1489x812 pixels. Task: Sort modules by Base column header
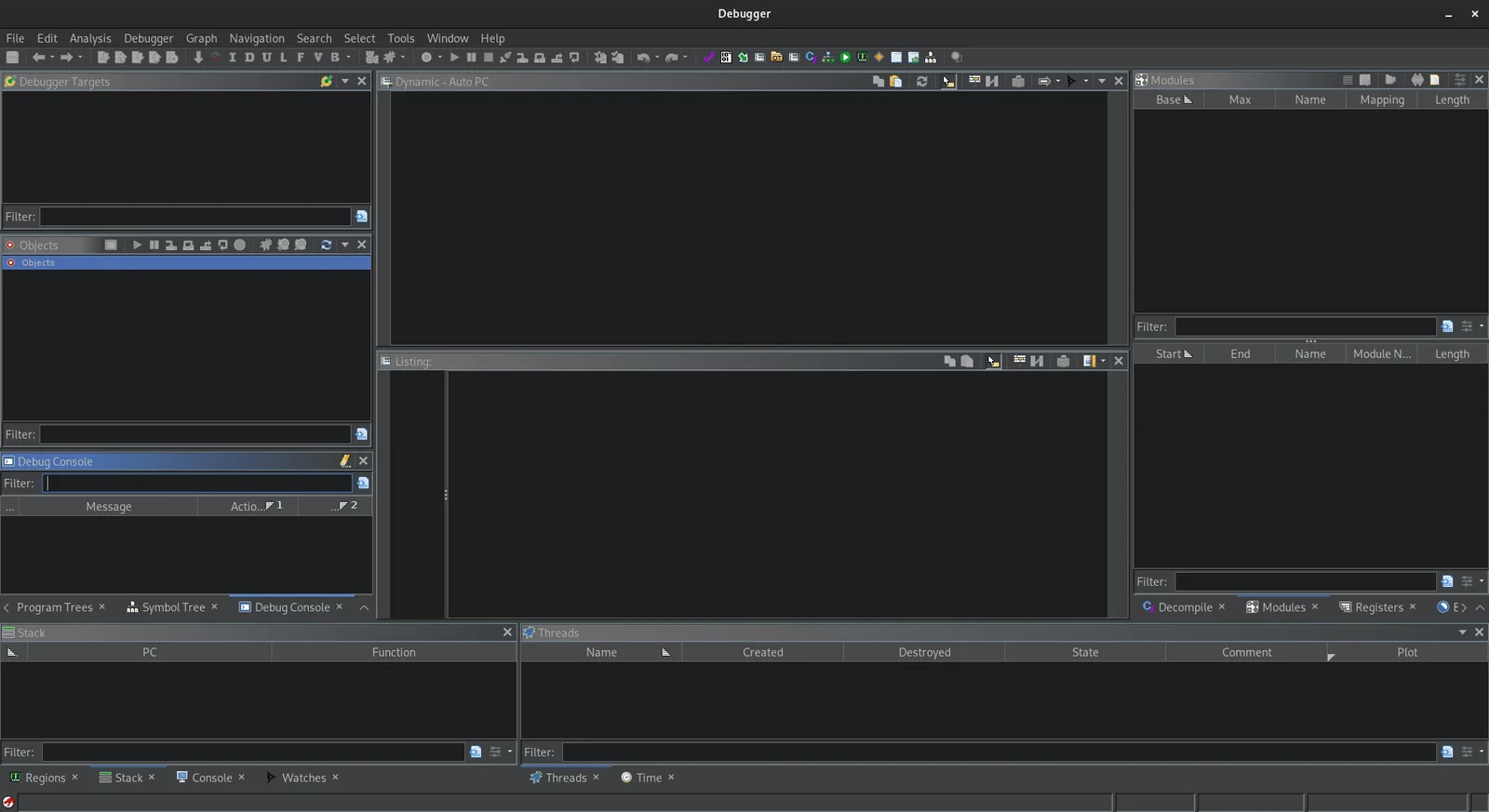point(1169,100)
